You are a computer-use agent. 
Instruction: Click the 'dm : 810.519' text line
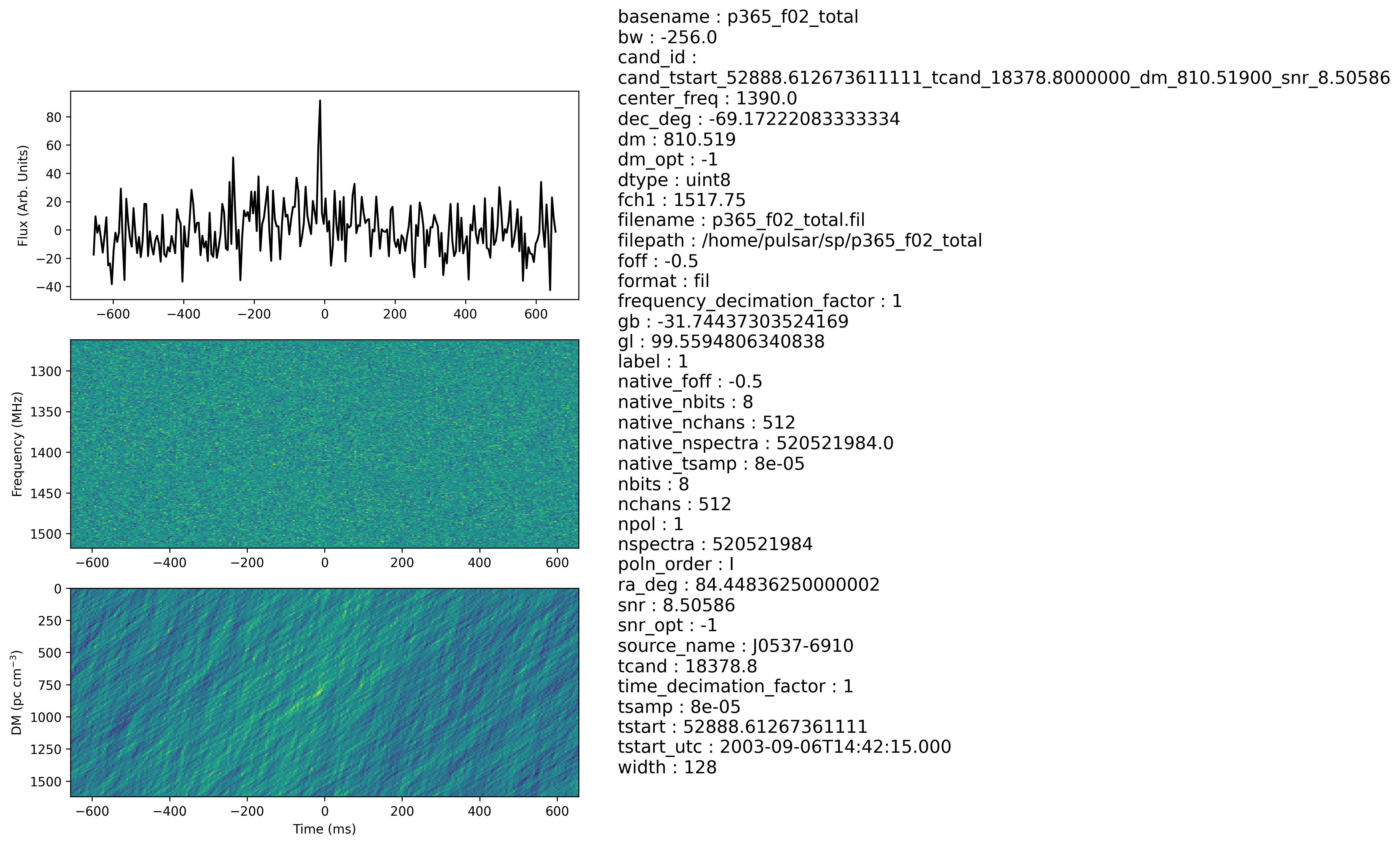[x=676, y=139]
